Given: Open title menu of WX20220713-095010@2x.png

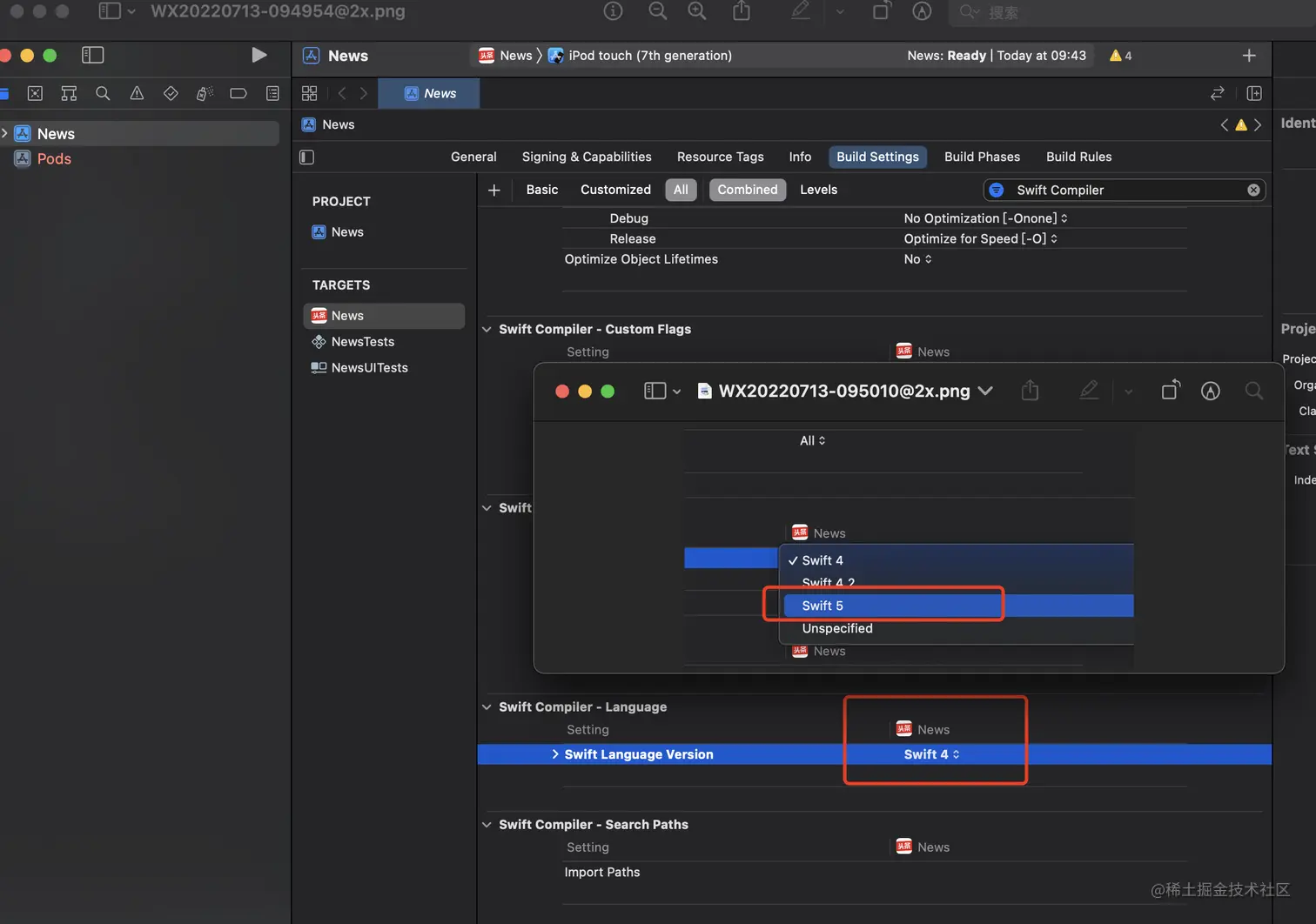Looking at the screenshot, I should click(985, 391).
